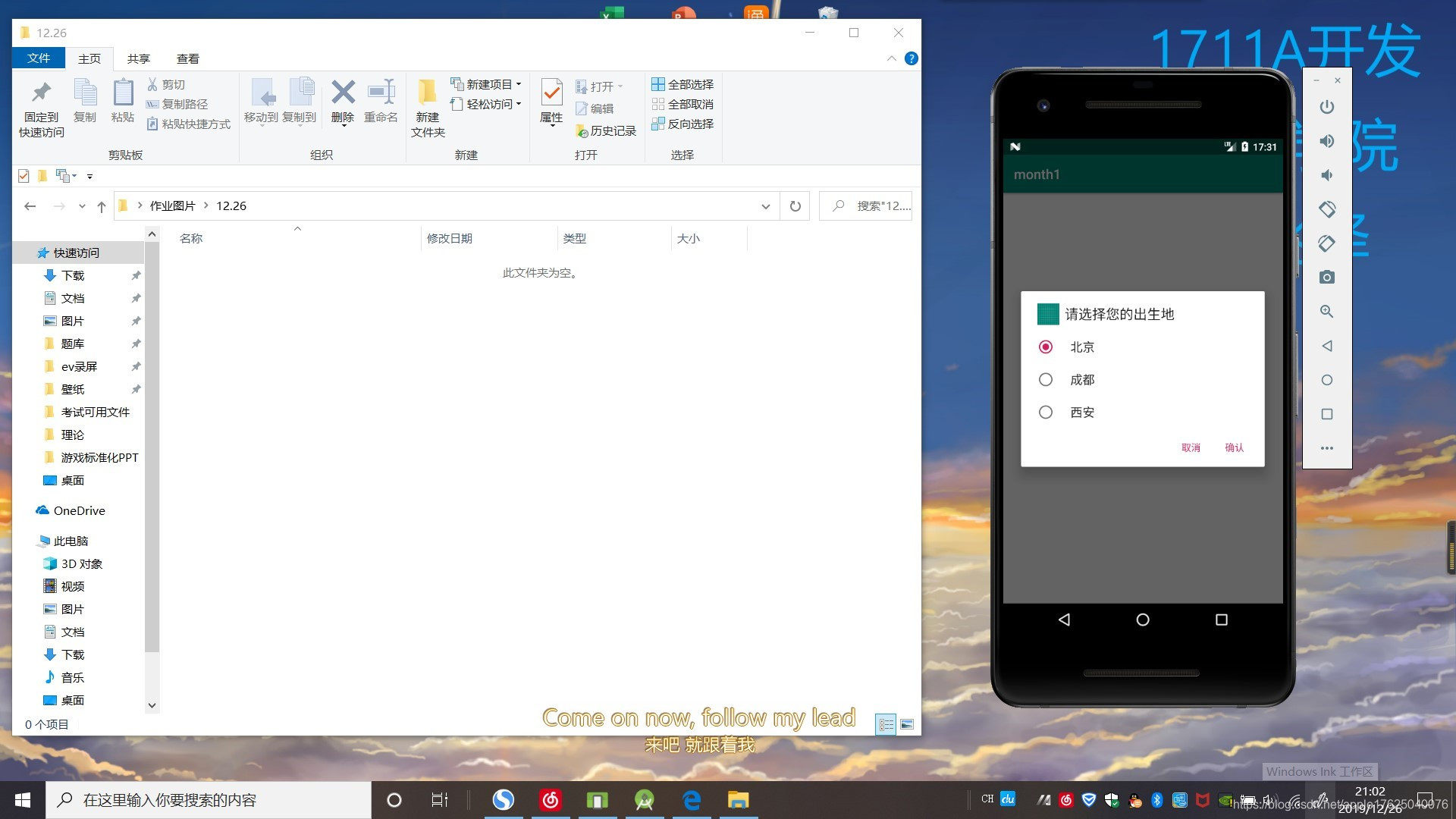Image resolution: width=1456 pixels, height=819 pixels.
Task: Open emulator extended controls three dots
Action: (1326, 448)
